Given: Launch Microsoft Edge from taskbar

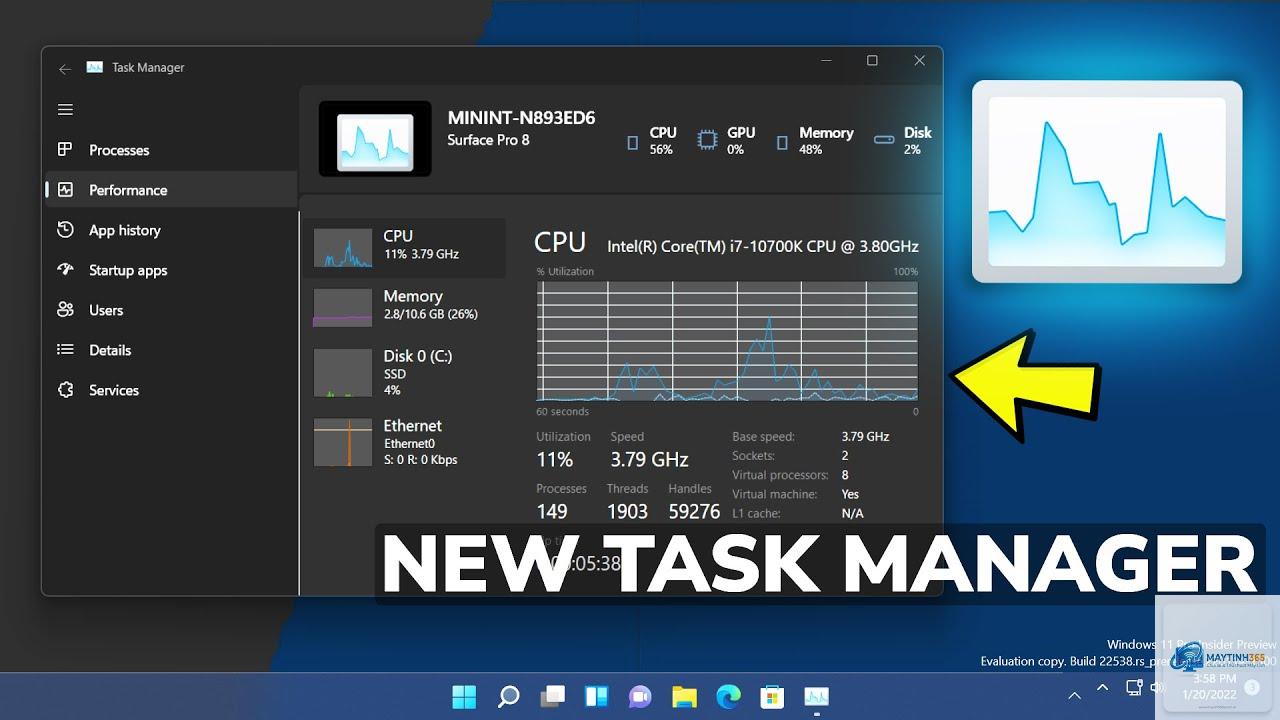Looking at the screenshot, I should 728,696.
